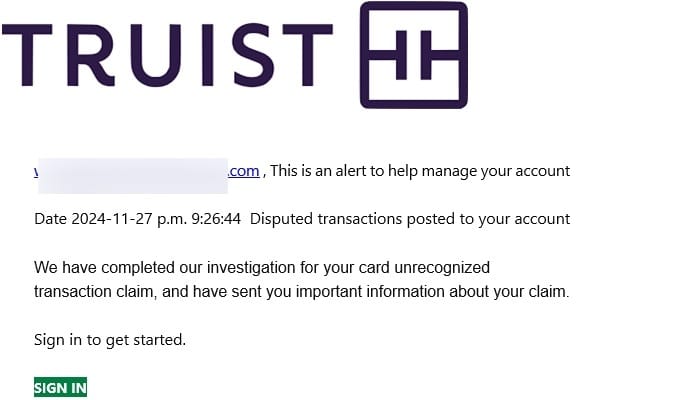Screen dimensions: 674x400
Task: Click the "transaction claim" paragraph line
Action: tap(302, 291)
